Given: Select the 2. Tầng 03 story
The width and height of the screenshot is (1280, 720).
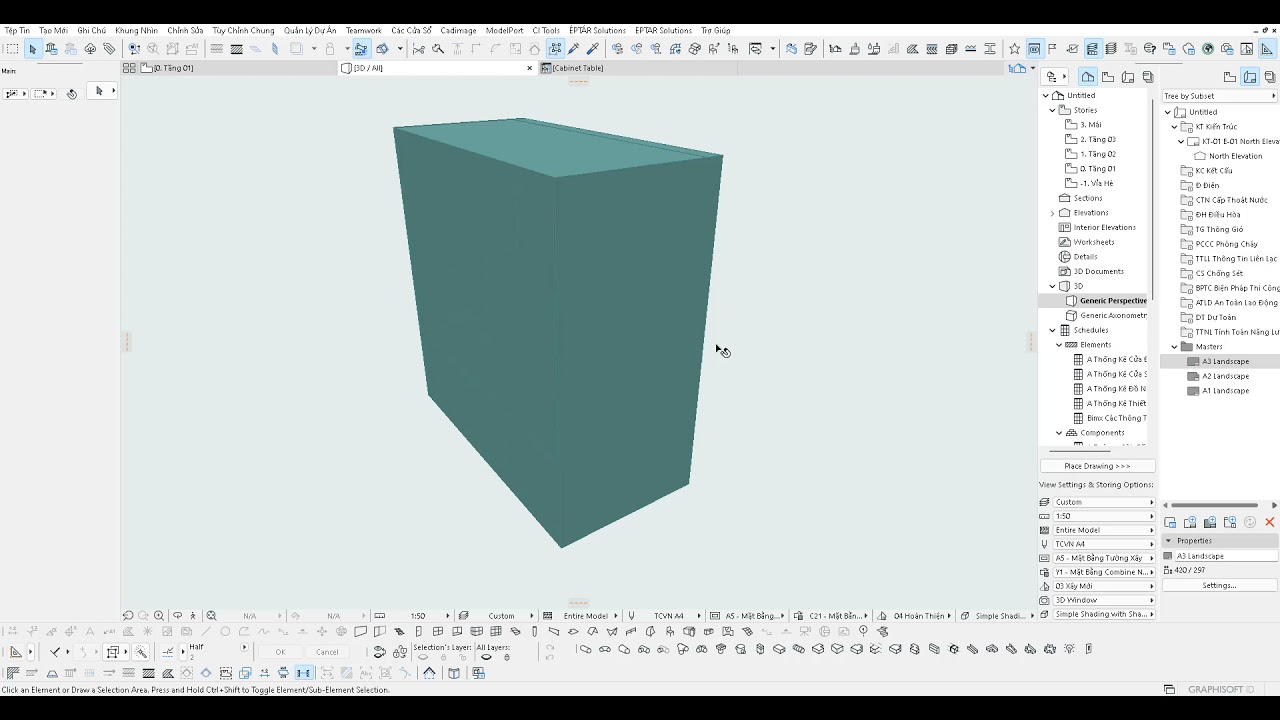Looking at the screenshot, I should pyautogui.click(x=1097, y=140).
